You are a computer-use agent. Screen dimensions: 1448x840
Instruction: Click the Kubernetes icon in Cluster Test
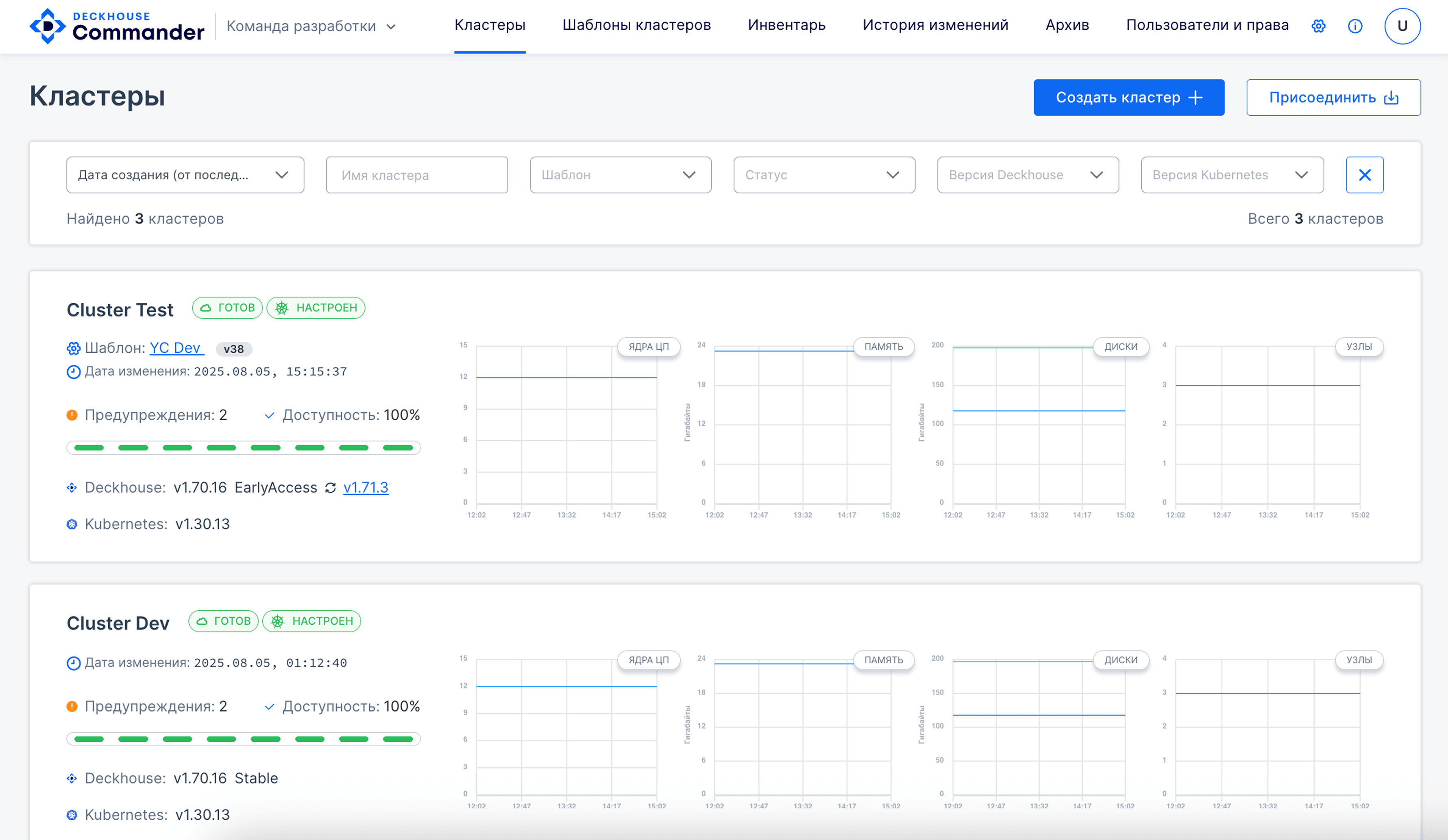pyautogui.click(x=72, y=524)
